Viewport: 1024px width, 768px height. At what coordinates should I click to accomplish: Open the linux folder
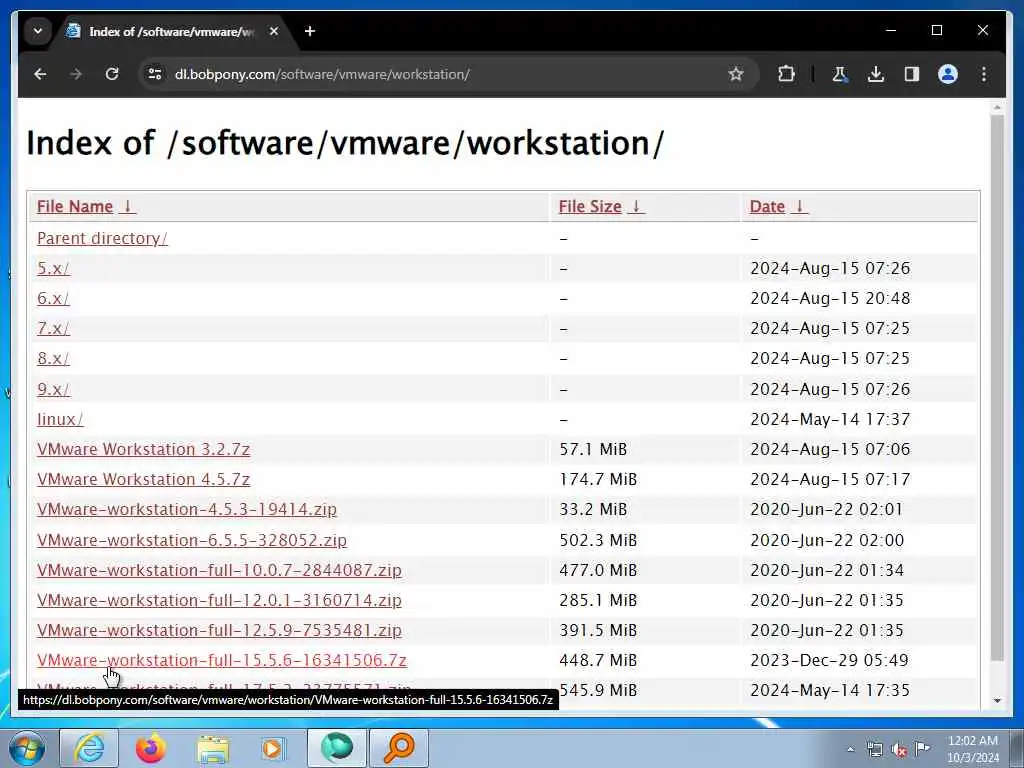60,419
